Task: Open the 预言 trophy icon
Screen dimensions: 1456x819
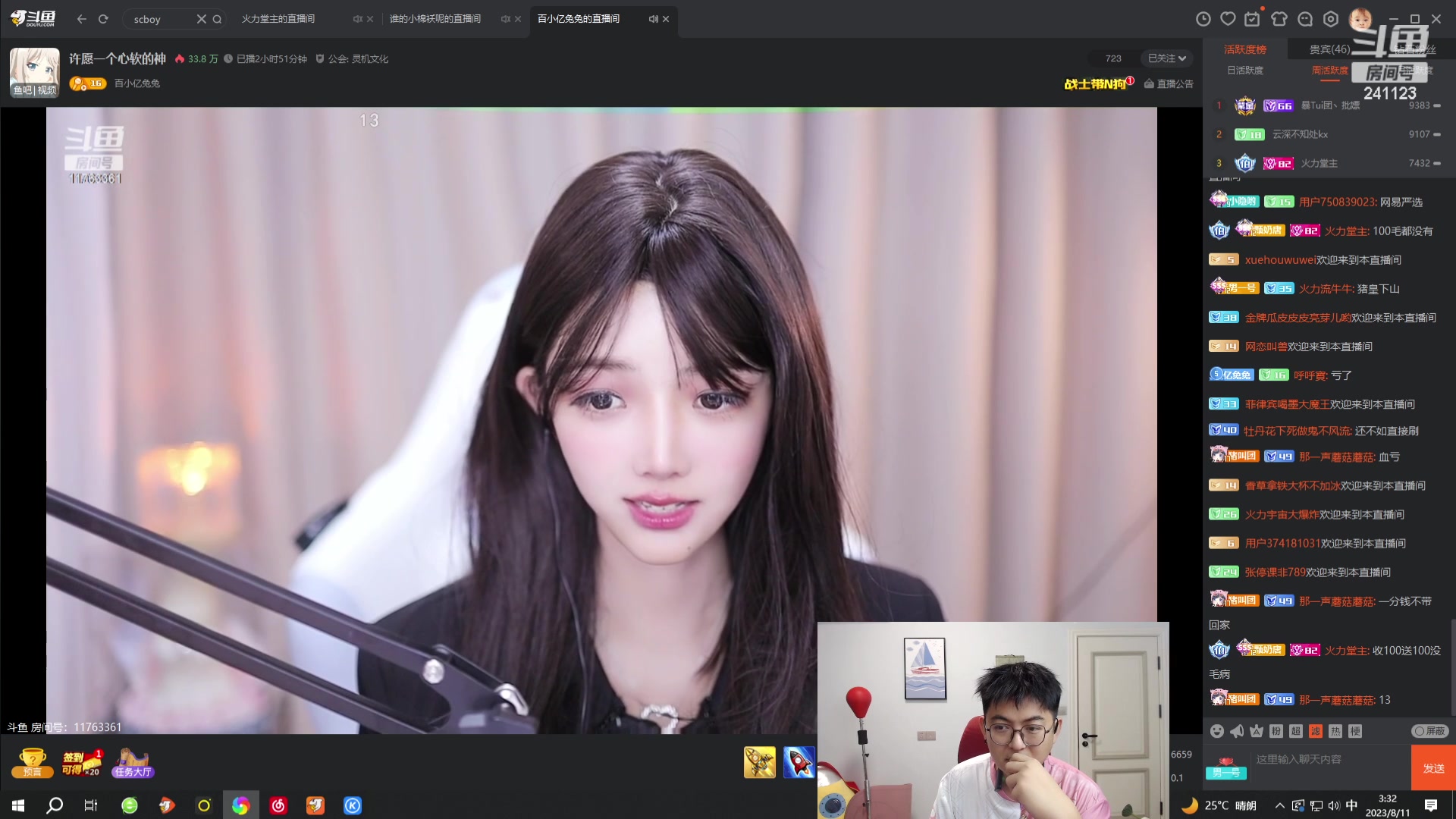Action: click(32, 762)
